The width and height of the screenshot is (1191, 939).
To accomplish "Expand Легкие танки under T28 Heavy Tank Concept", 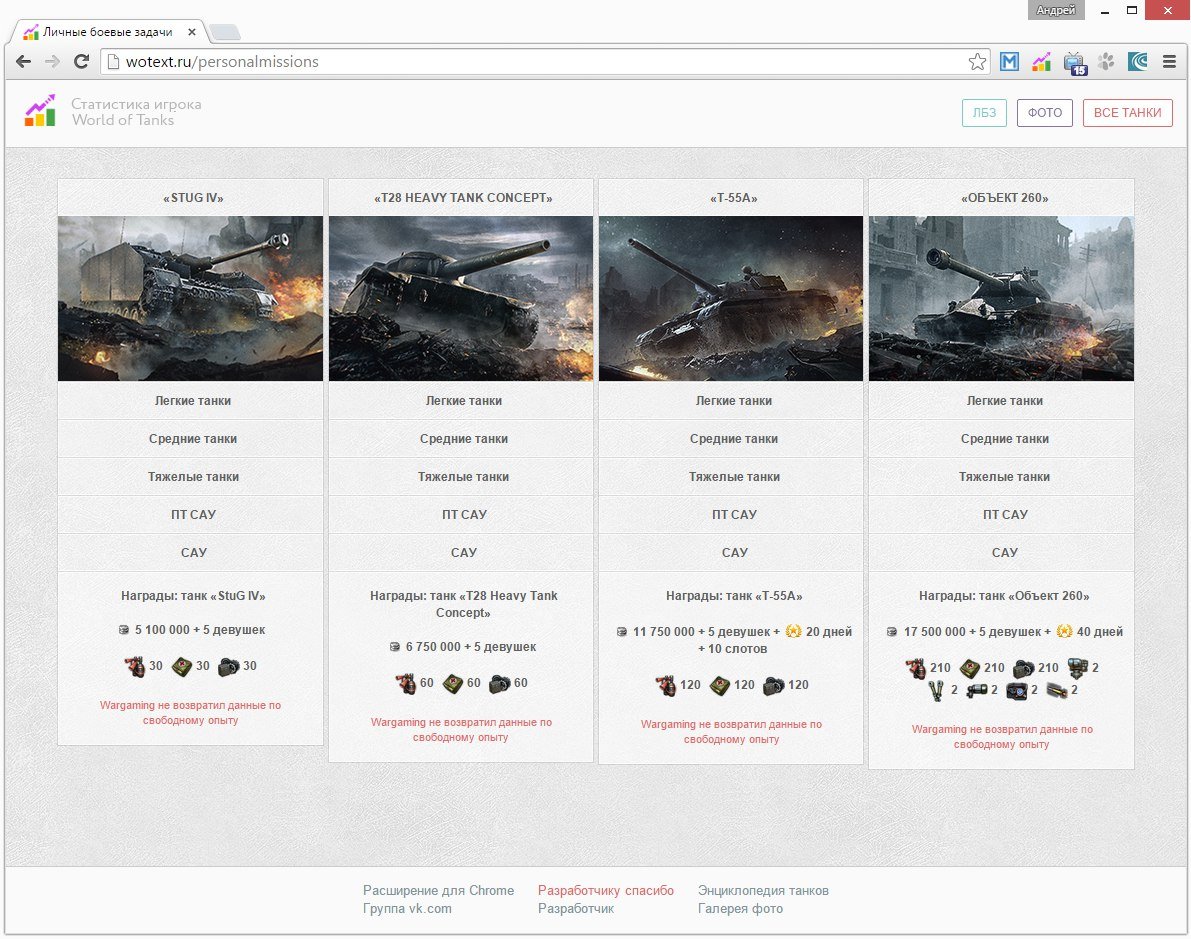I will [461, 400].
